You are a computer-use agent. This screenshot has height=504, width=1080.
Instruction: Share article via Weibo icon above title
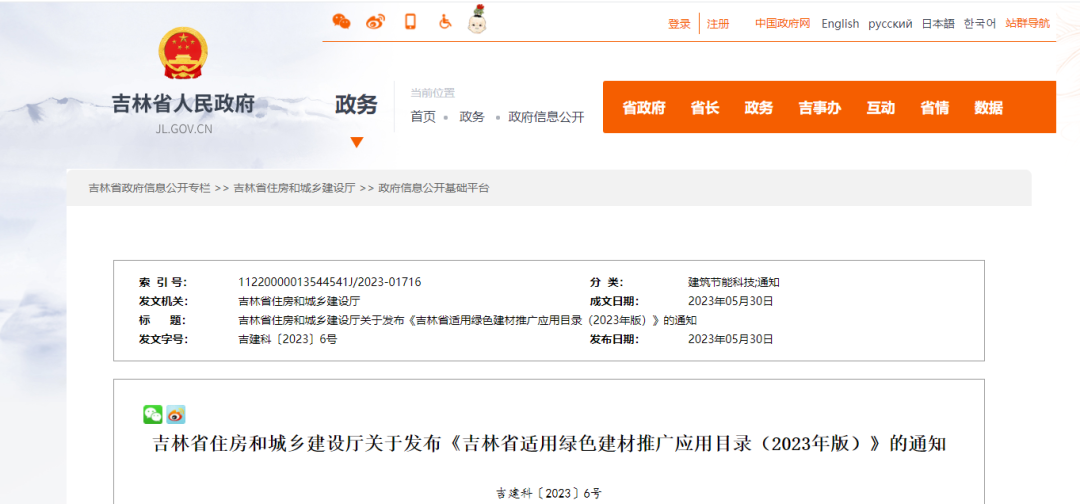tap(176, 414)
